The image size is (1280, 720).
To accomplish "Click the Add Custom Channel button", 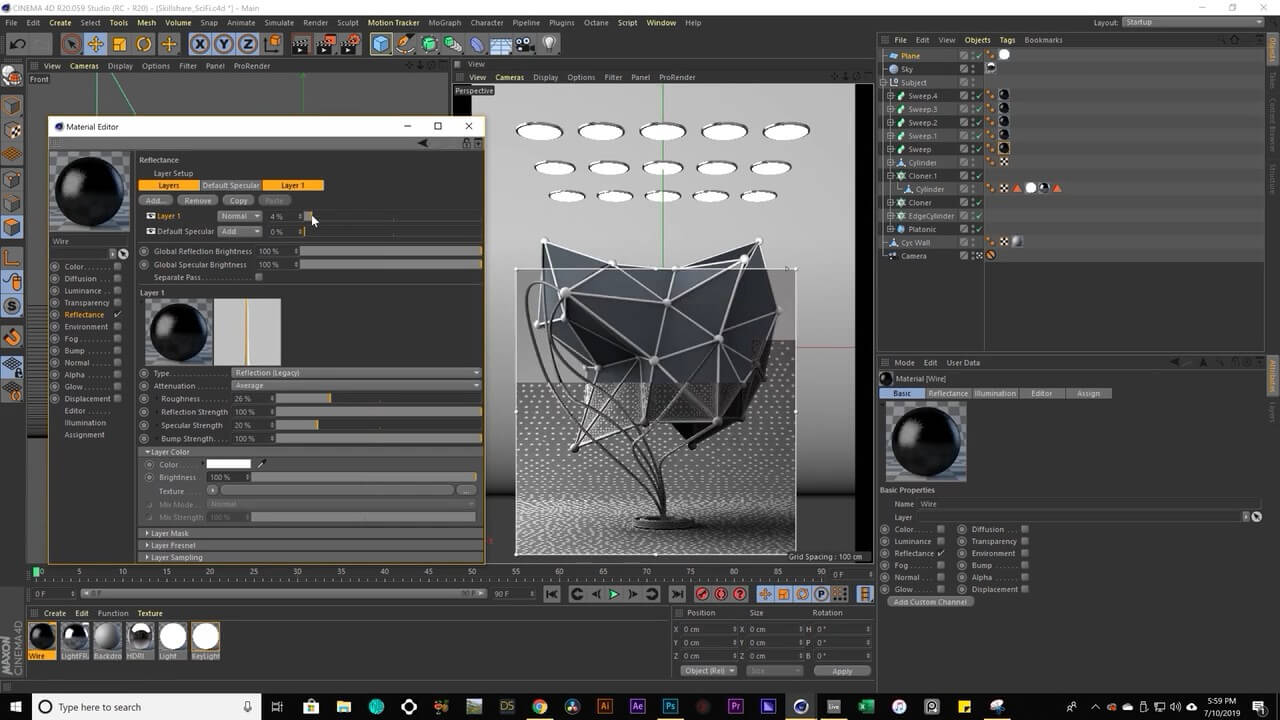I will tap(930, 602).
